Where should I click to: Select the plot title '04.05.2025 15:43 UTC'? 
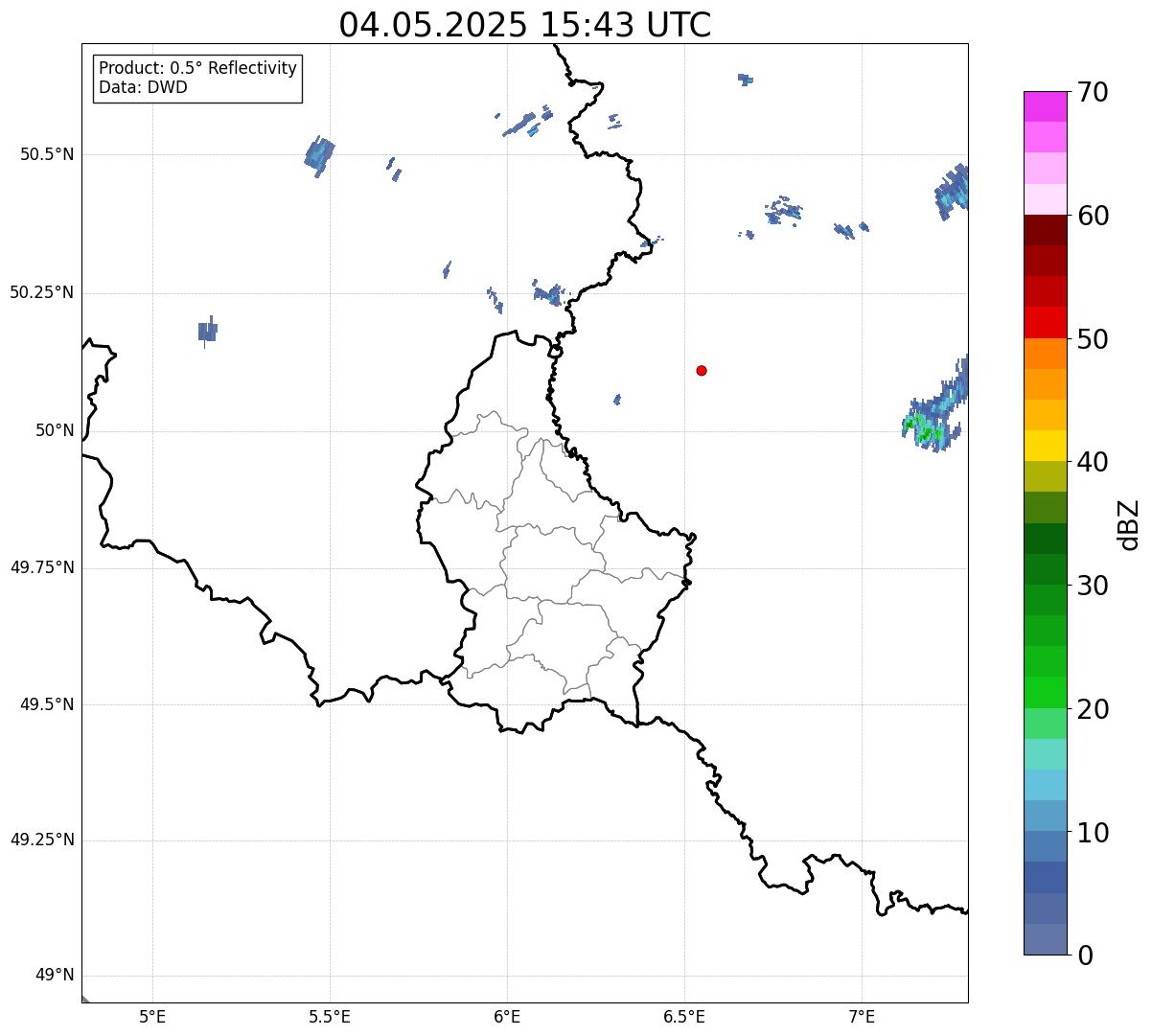pos(525,25)
